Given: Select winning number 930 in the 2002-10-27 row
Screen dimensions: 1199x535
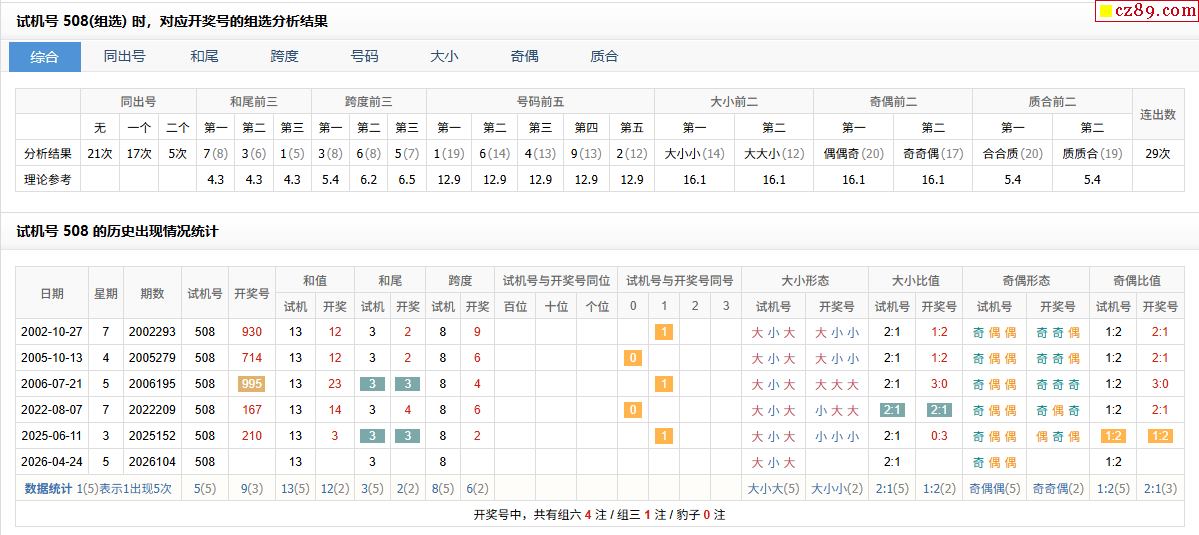Looking at the screenshot, I should [252, 332].
